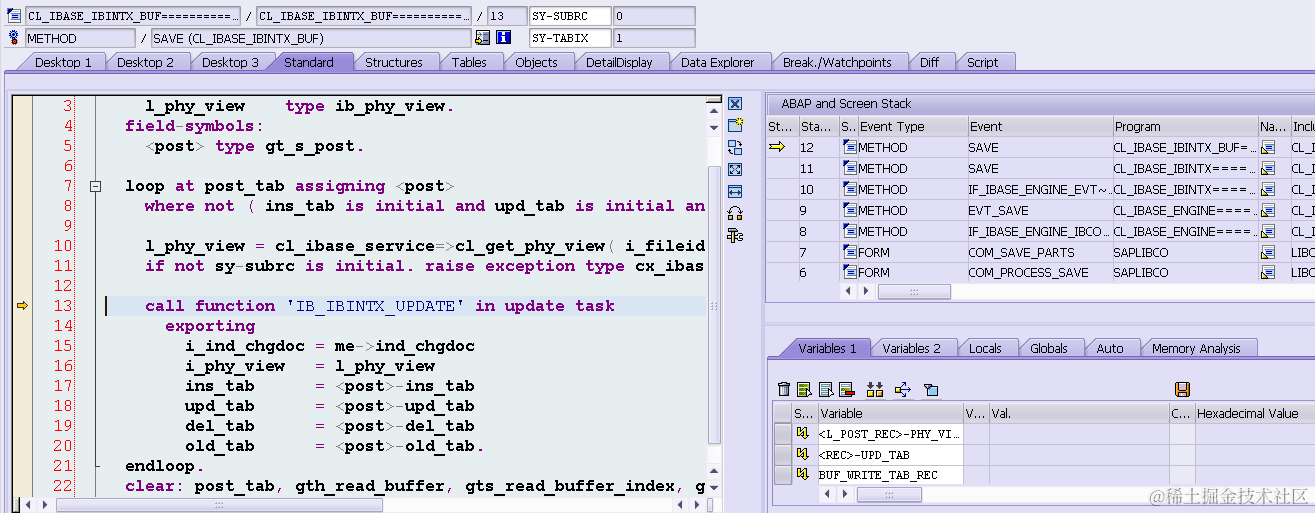
Task: Click change icon for <REC>-UPD_TAB variable
Action: 802,454
